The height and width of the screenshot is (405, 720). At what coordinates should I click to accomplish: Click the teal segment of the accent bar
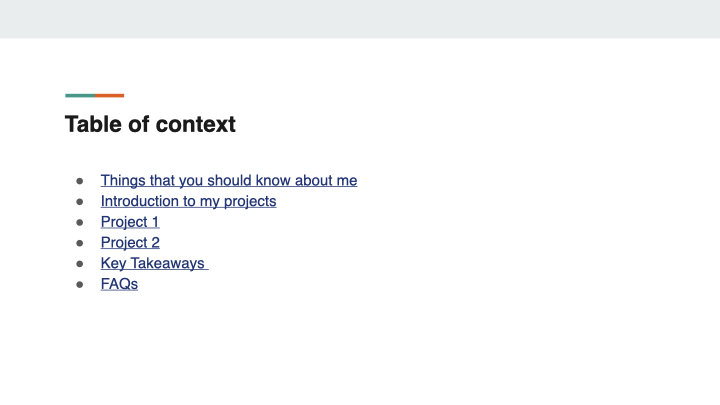coord(80,96)
